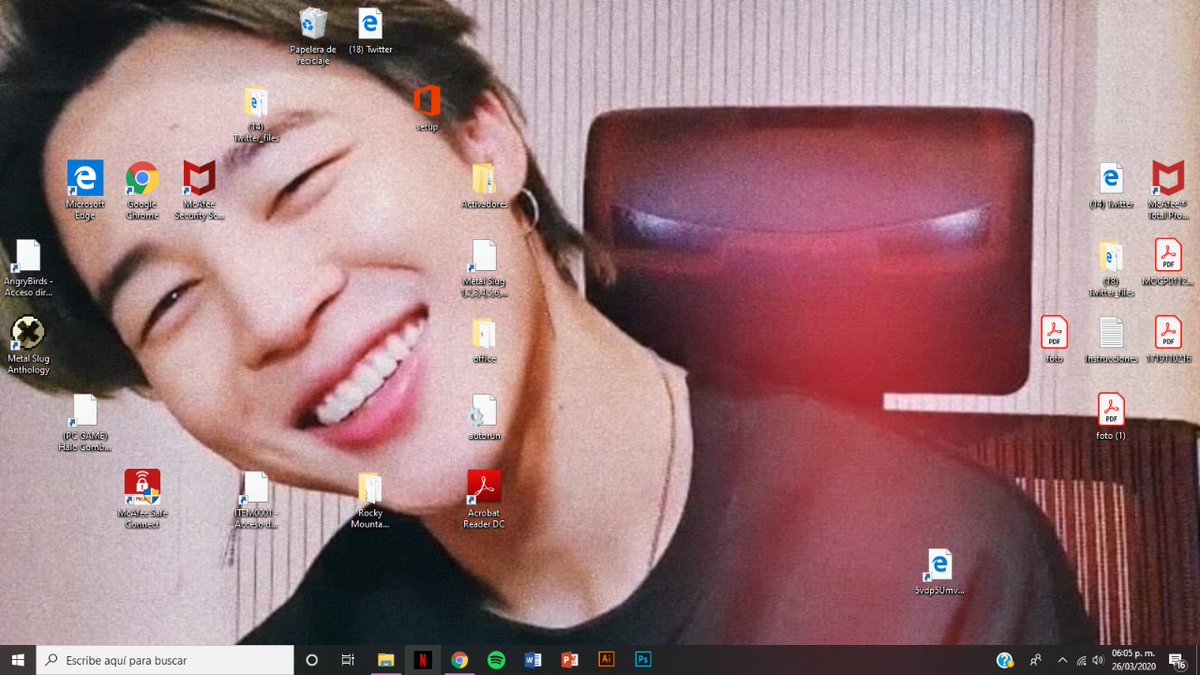The image size is (1200, 675).
Task: Launch Metal Slug Anthology shortcut
Action: [x=28, y=333]
